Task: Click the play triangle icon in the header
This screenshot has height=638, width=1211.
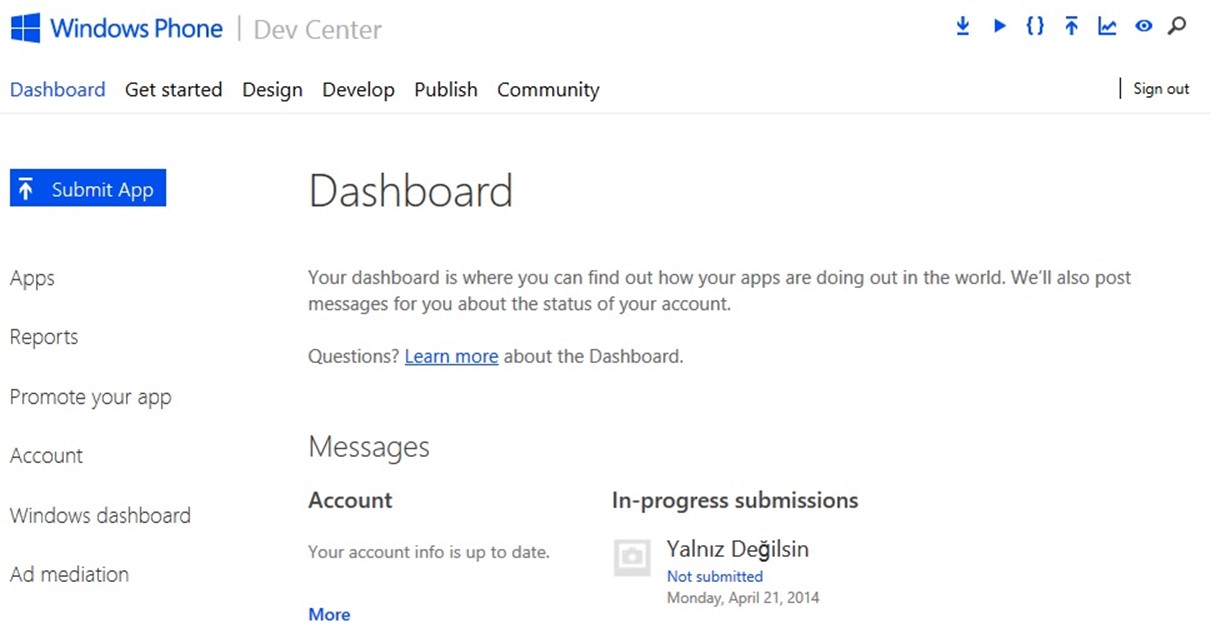Action: (999, 27)
